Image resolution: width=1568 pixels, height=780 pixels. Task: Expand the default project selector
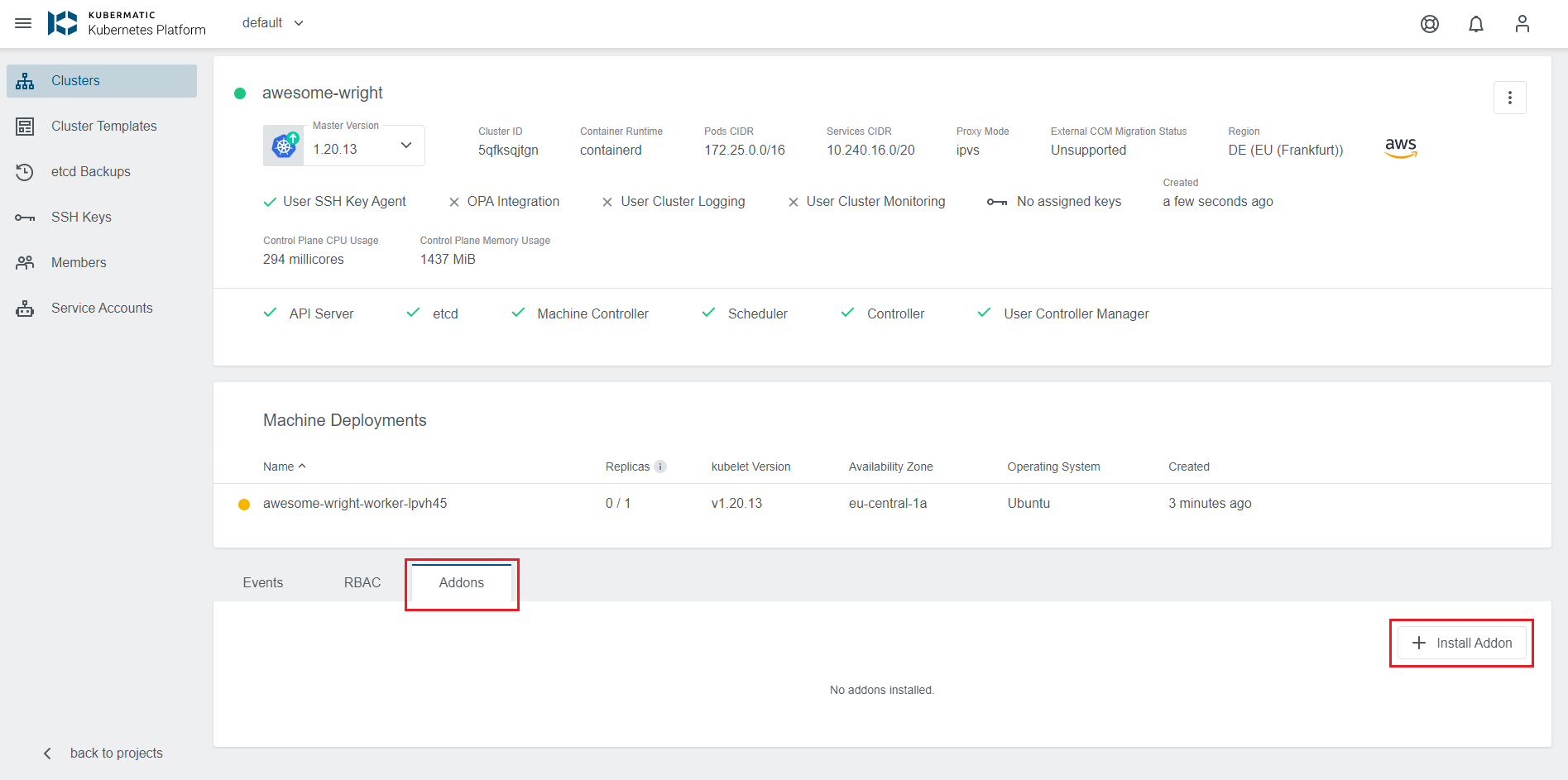[273, 23]
